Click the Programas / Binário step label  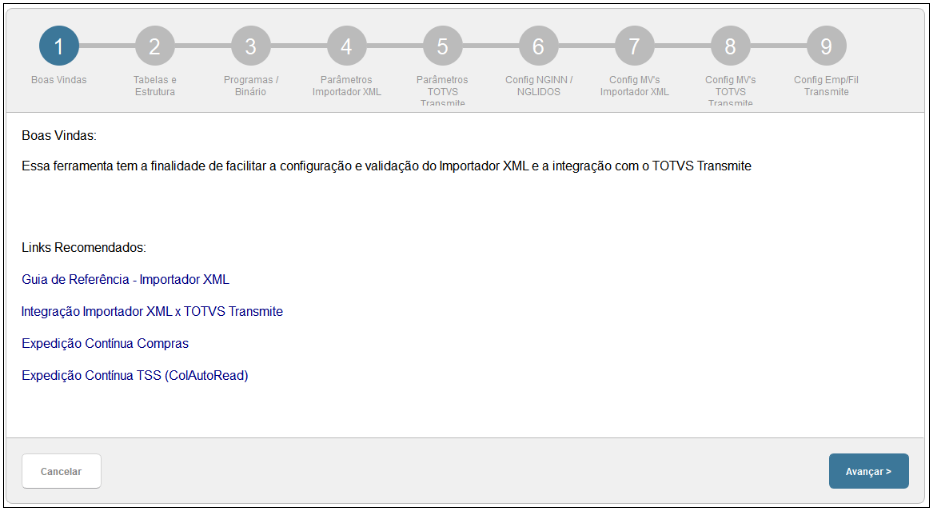pos(251,86)
